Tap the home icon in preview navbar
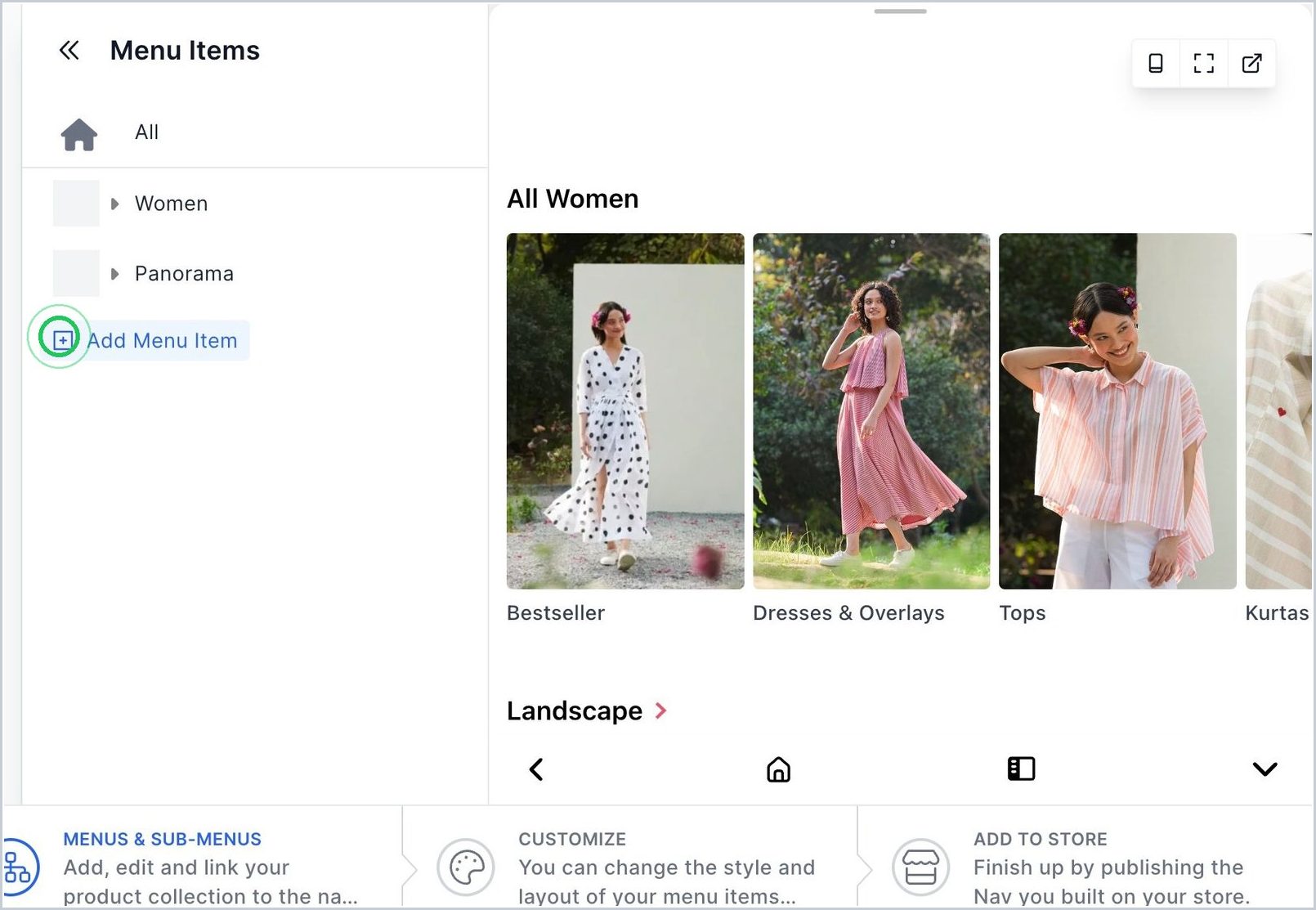This screenshot has height=910, width=1316. 778,769
